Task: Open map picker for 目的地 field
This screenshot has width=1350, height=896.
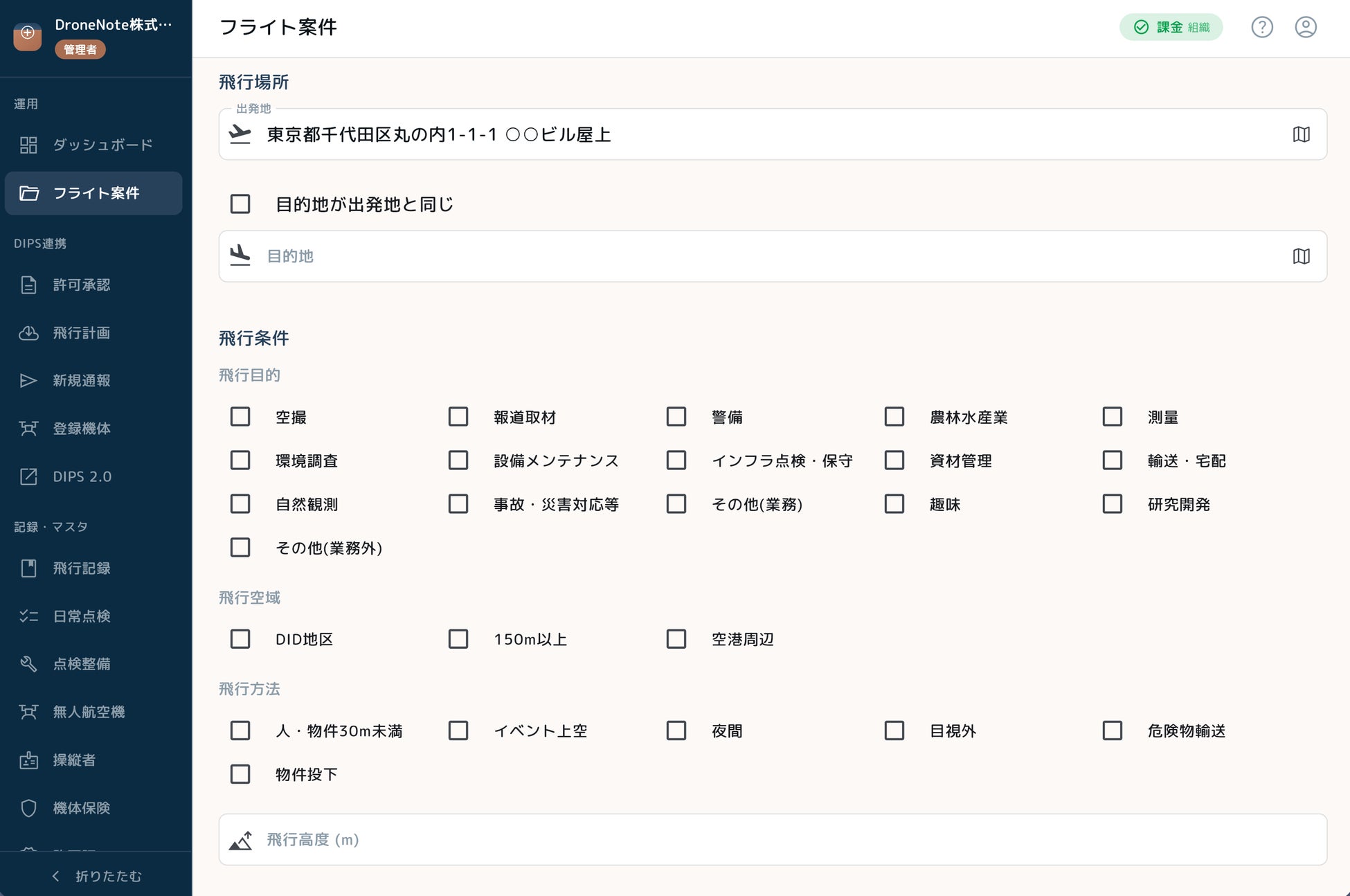Action: click(x=1301, y=256)
